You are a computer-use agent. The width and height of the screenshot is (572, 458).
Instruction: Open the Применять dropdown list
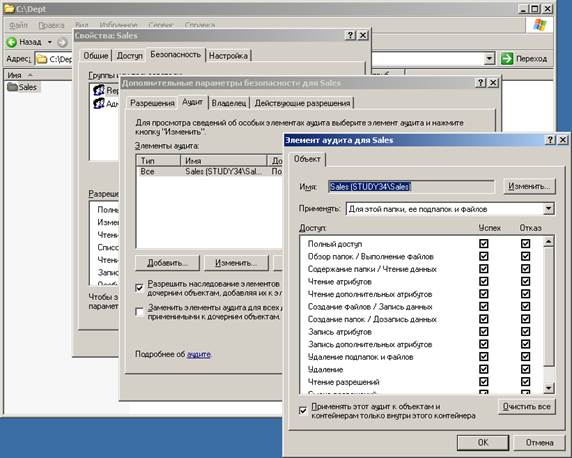[548, 209]
